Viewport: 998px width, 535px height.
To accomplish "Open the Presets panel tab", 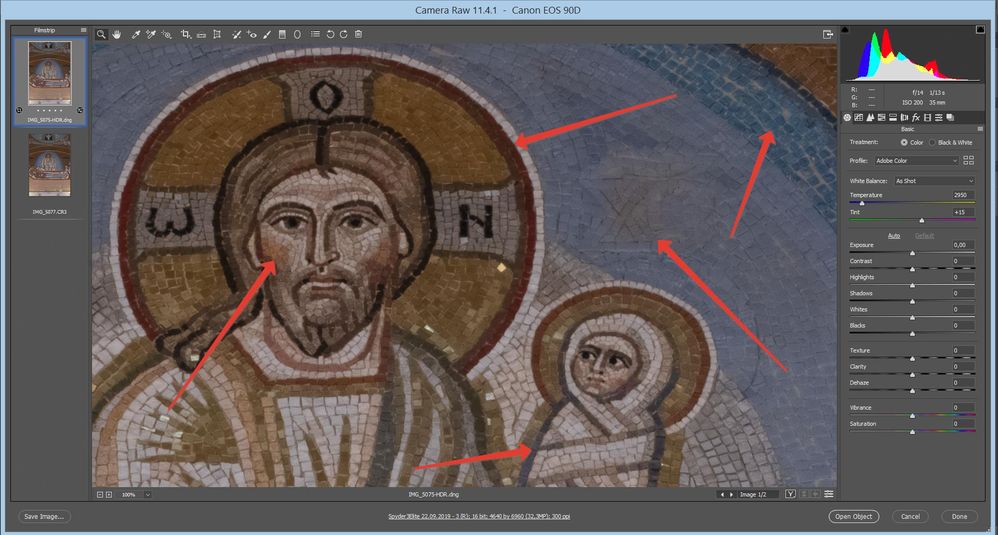I will tap(939, 118).
